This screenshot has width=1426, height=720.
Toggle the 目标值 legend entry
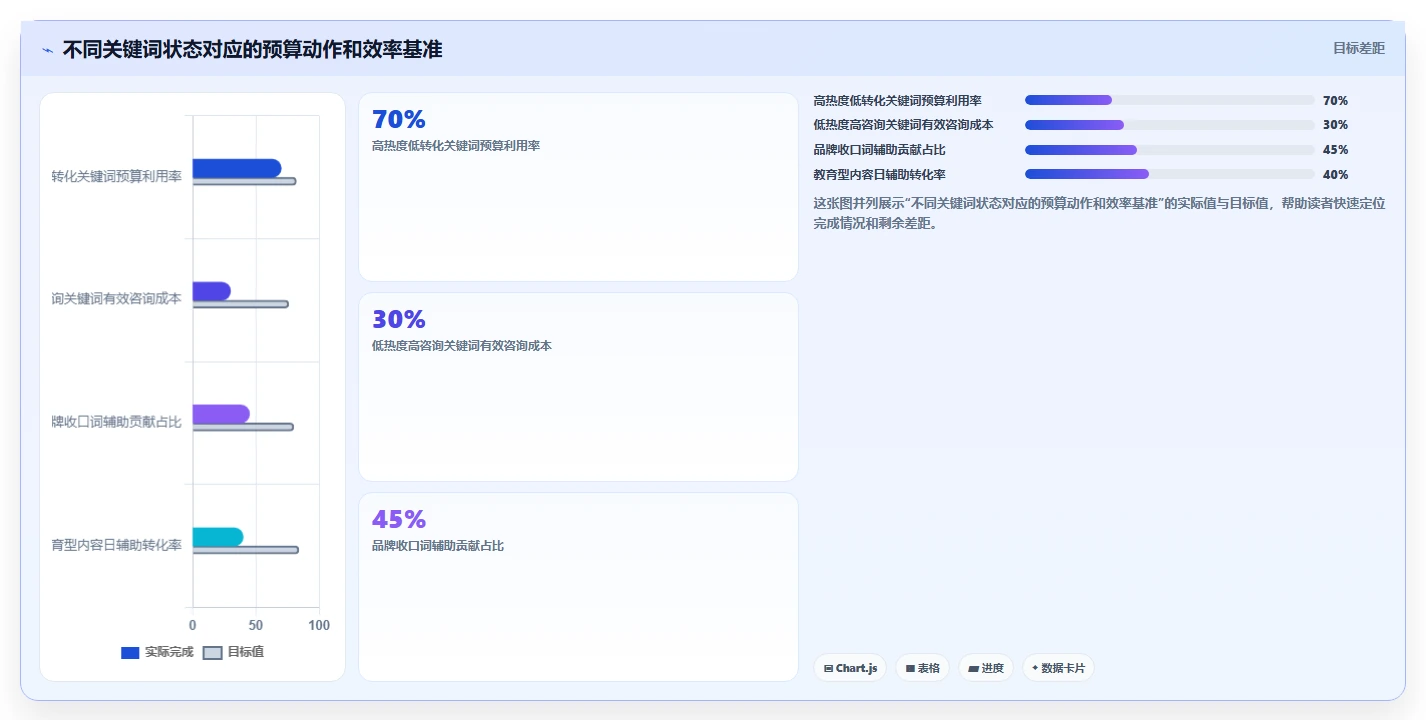tap(233, 652)
